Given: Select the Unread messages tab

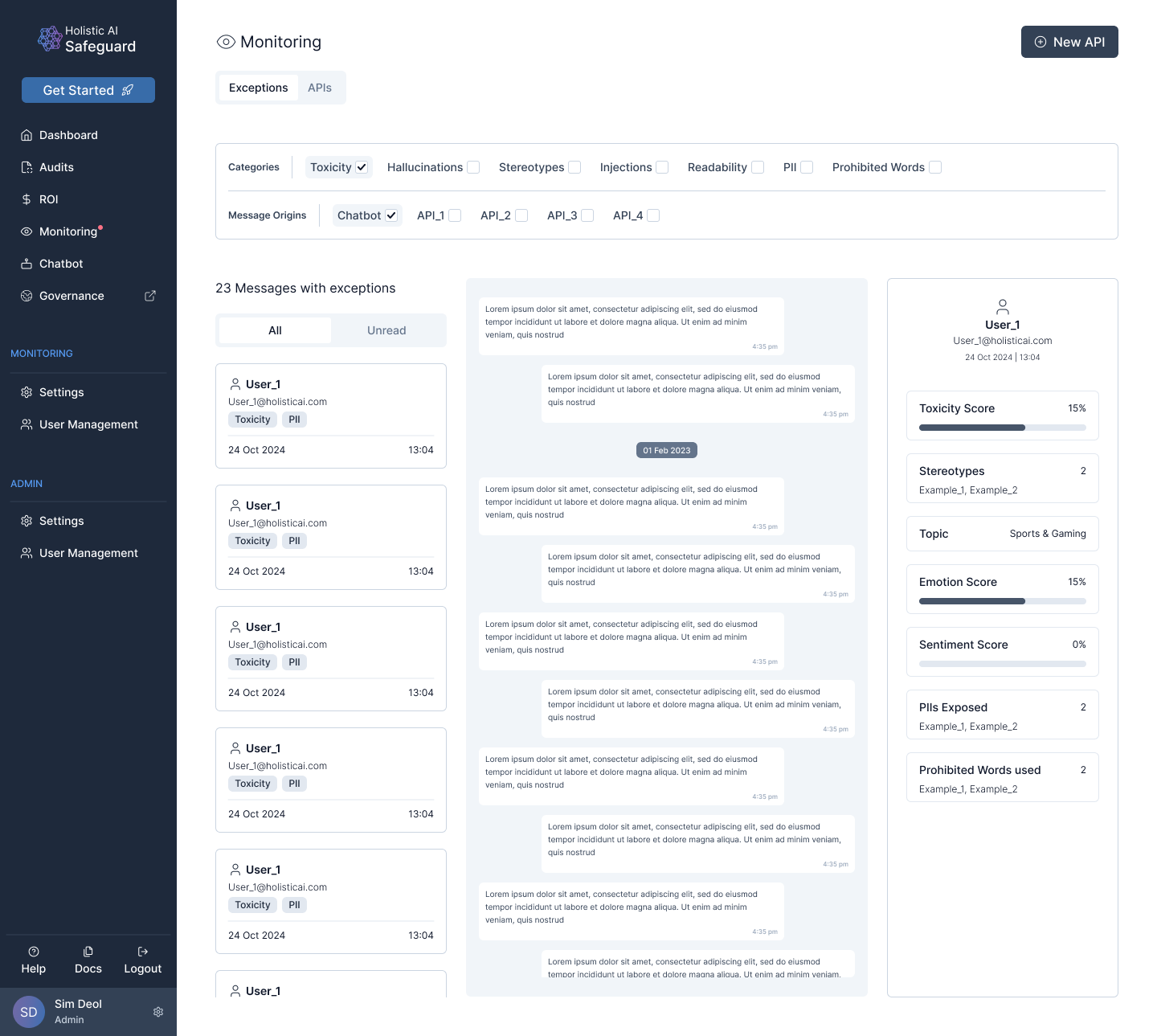Looking at the screenshot, I should 386,330.
